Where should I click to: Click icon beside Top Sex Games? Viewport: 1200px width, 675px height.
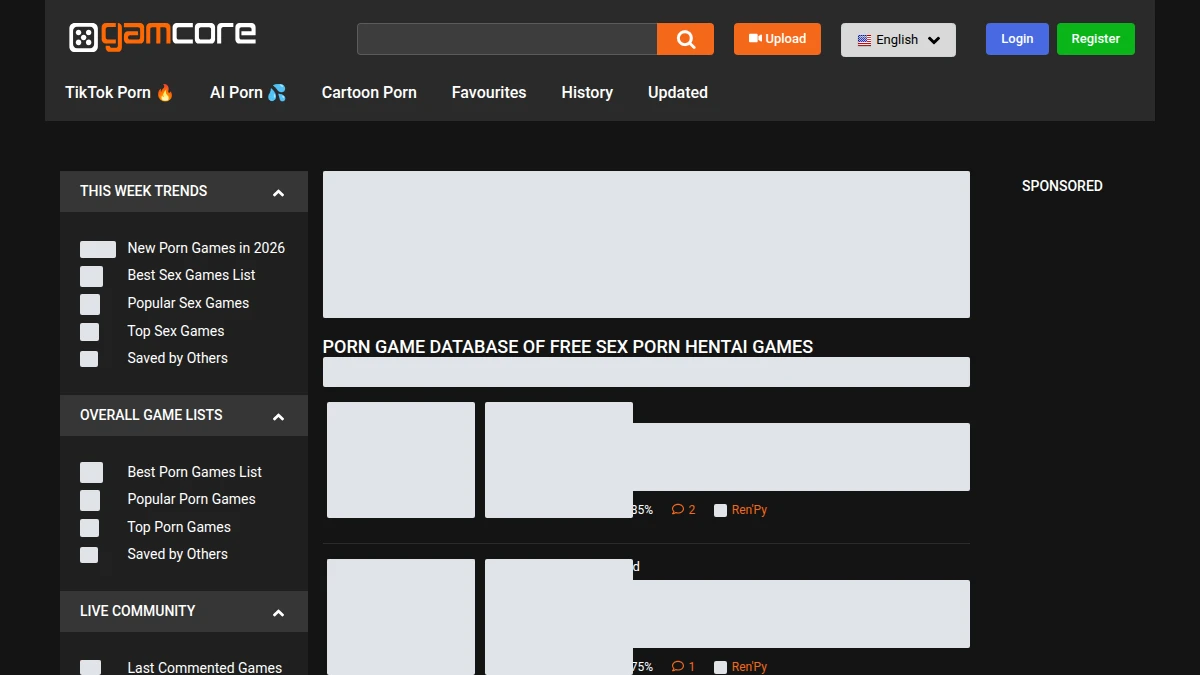click(90, 332)
